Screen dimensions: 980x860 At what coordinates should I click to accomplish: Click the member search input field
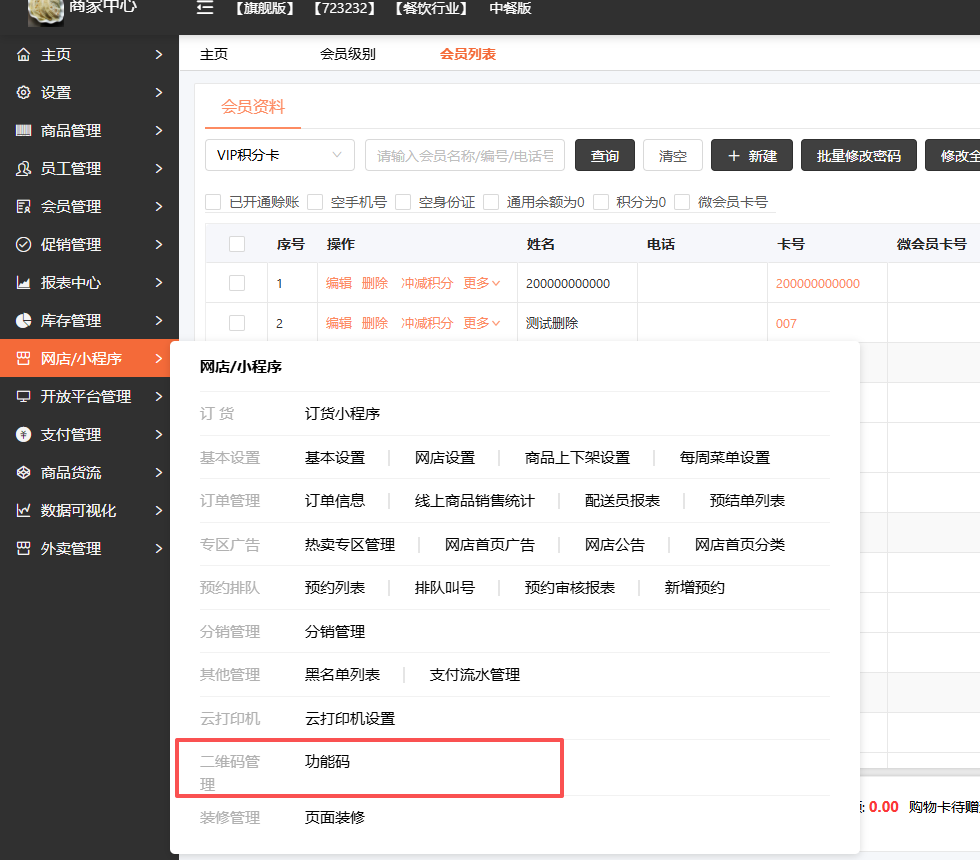[464, 155]
